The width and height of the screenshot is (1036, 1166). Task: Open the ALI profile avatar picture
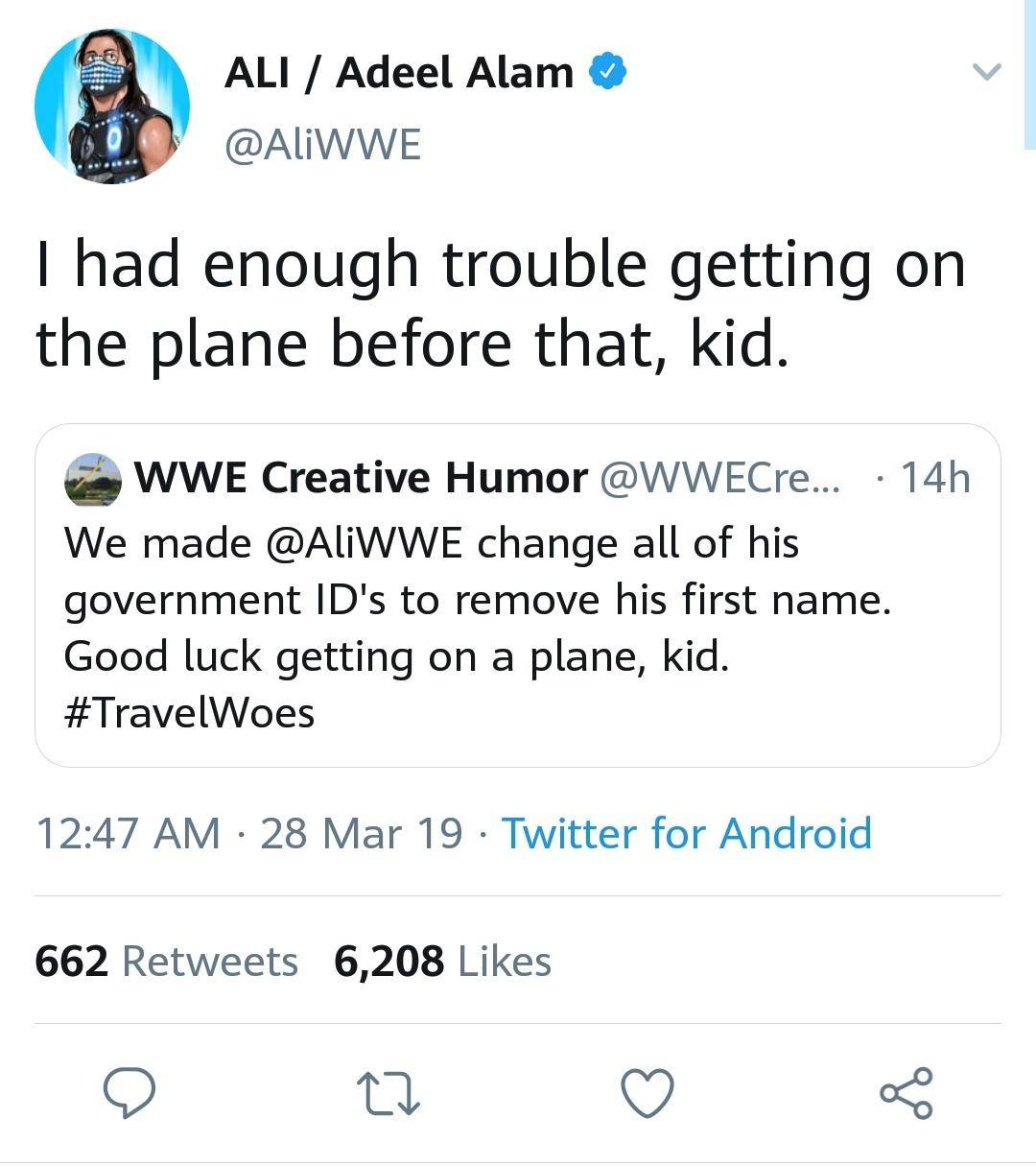[x=111, y=106]
